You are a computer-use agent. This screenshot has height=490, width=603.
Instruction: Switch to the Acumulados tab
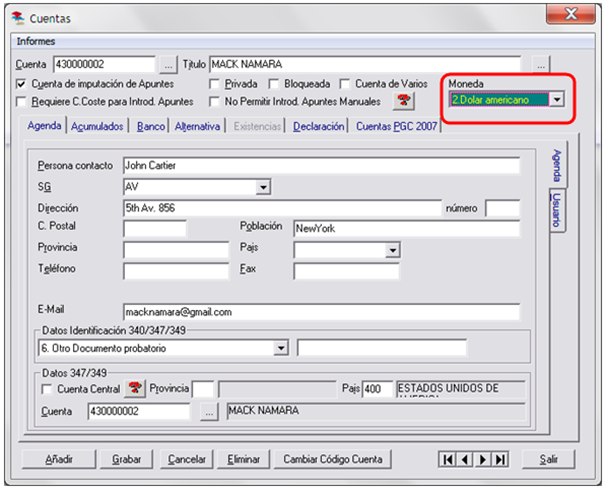point(98,126)
